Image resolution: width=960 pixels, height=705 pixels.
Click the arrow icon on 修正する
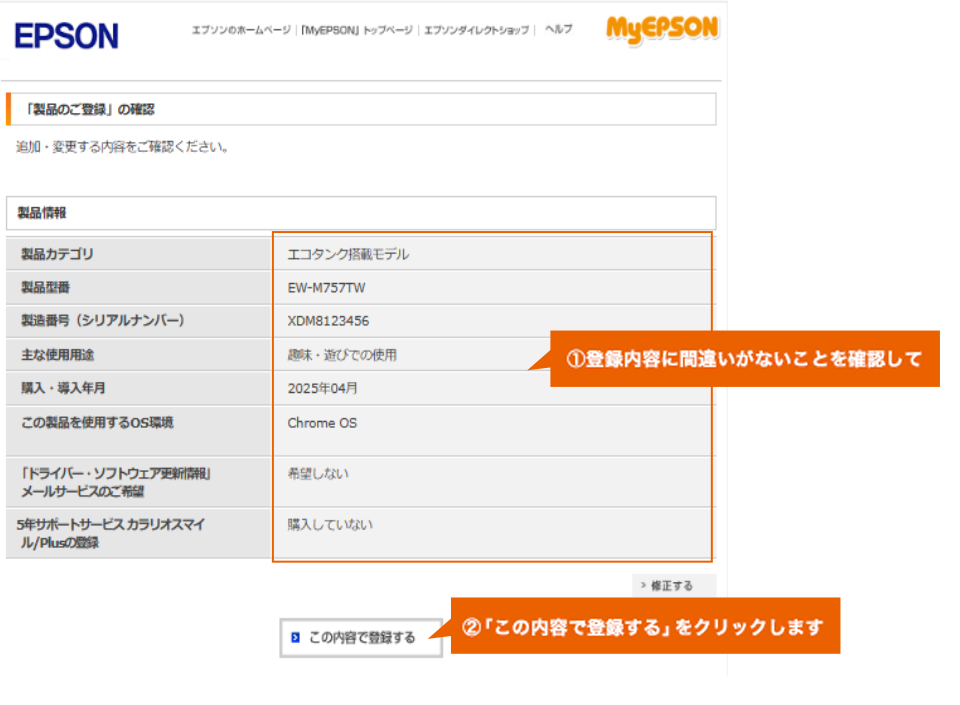pyautogui.click(x=643, y=586)
